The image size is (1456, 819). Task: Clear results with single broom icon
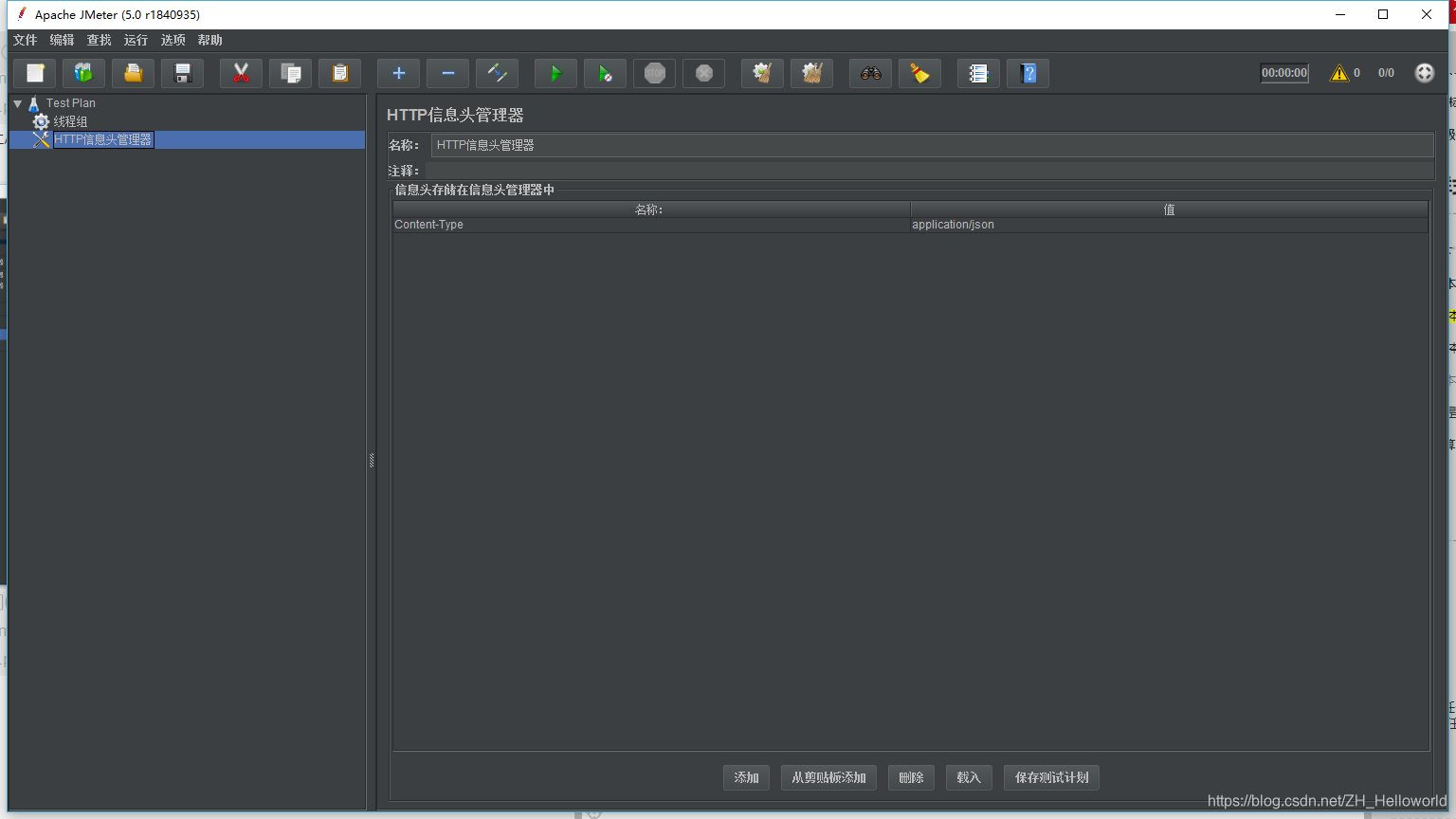tap(762, 73)
